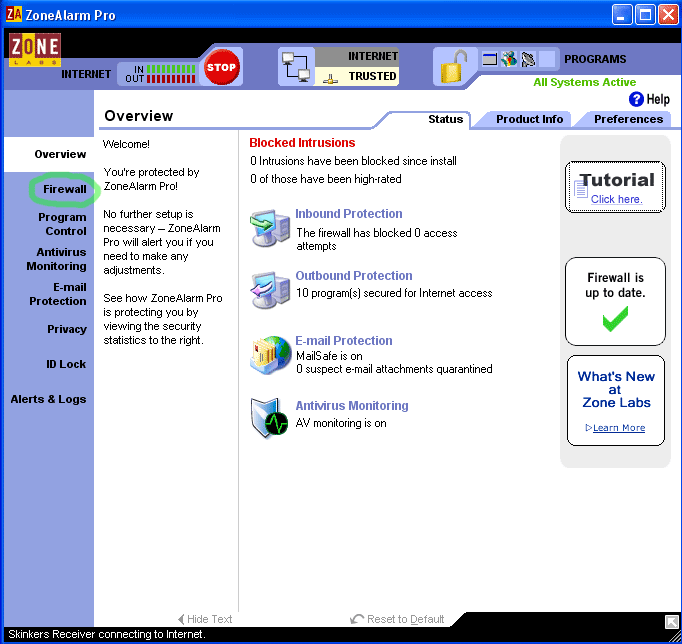Switch to the Product Info tab
Viewport: 682px width, 644px height.
pos(529,119)
